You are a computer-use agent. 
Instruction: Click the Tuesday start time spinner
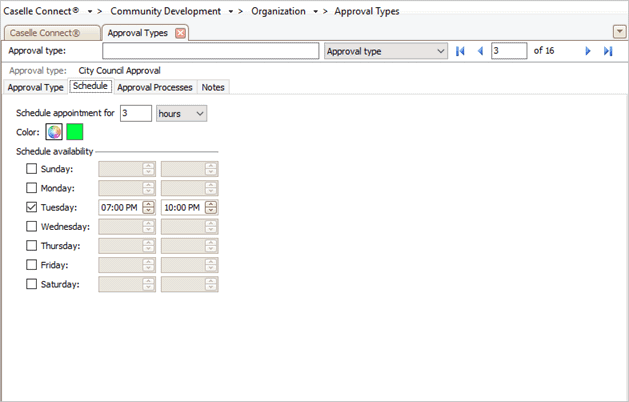coord(149,207)
